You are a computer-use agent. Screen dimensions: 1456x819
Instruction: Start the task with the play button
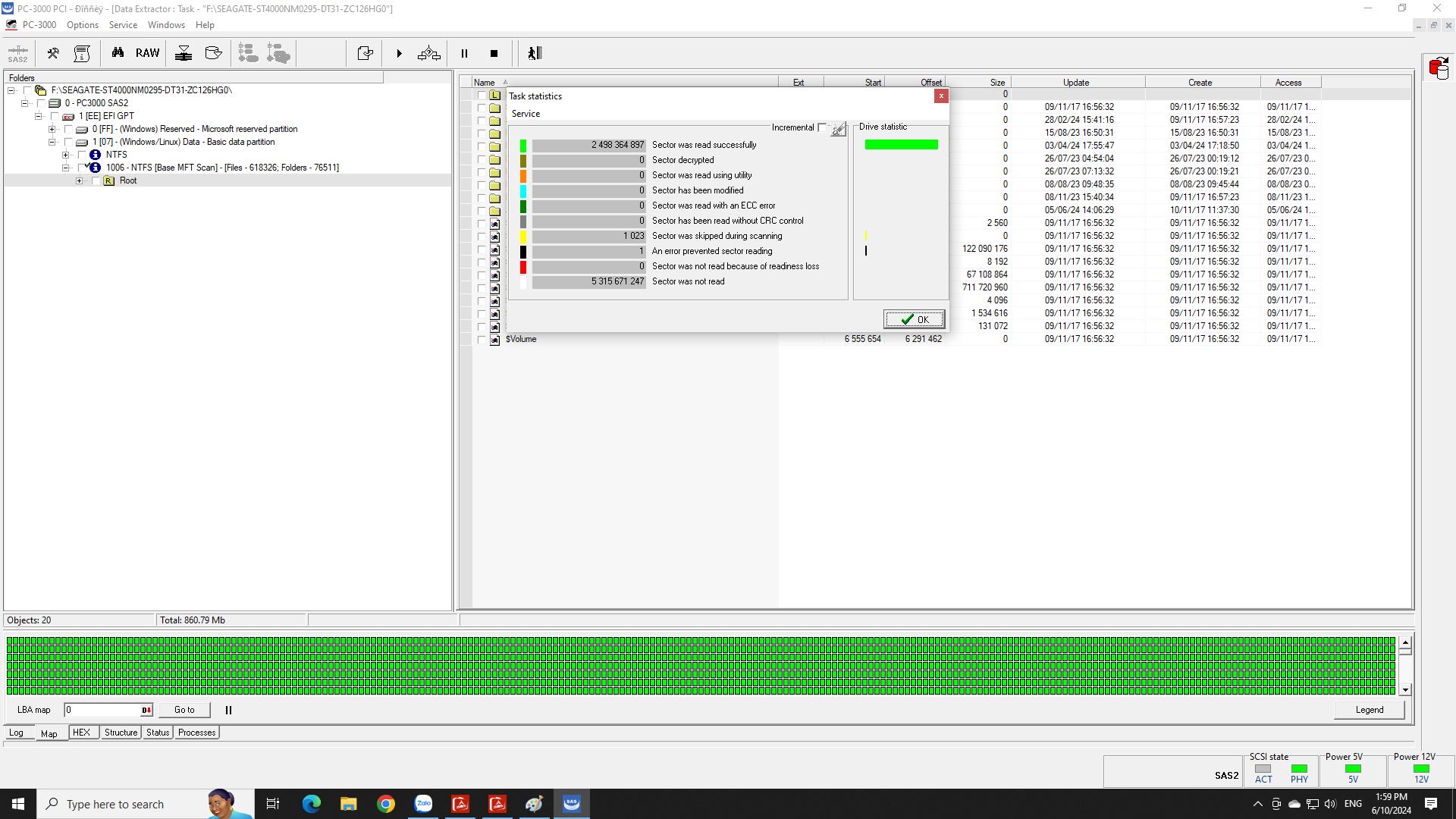399,54
